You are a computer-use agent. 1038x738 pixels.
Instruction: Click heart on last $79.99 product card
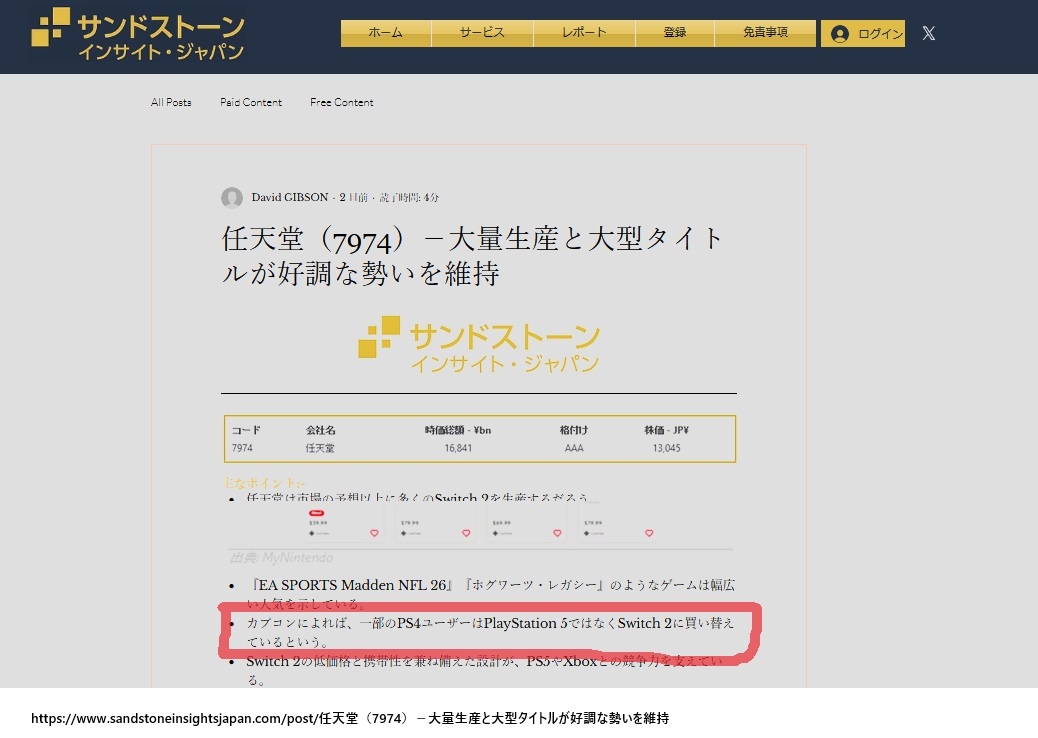649,533
